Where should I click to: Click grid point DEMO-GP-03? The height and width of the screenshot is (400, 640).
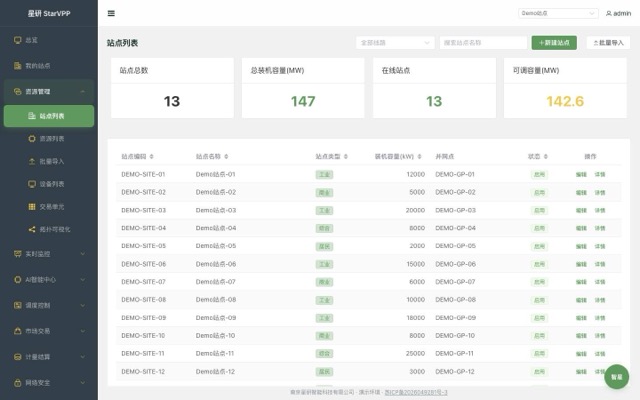(x=455, y=210)
